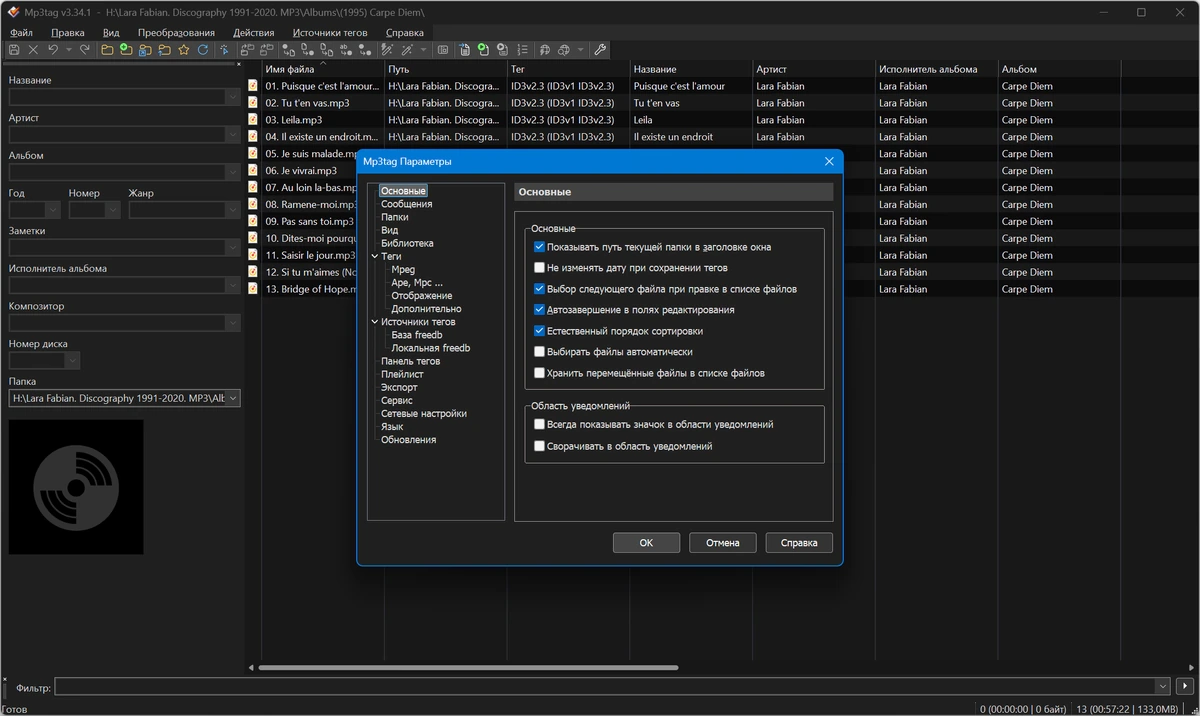Click the horizontal scrollbar of the file list
Image resolution: width=1200 pixels, height=716 pixels.
click(468, 667)
